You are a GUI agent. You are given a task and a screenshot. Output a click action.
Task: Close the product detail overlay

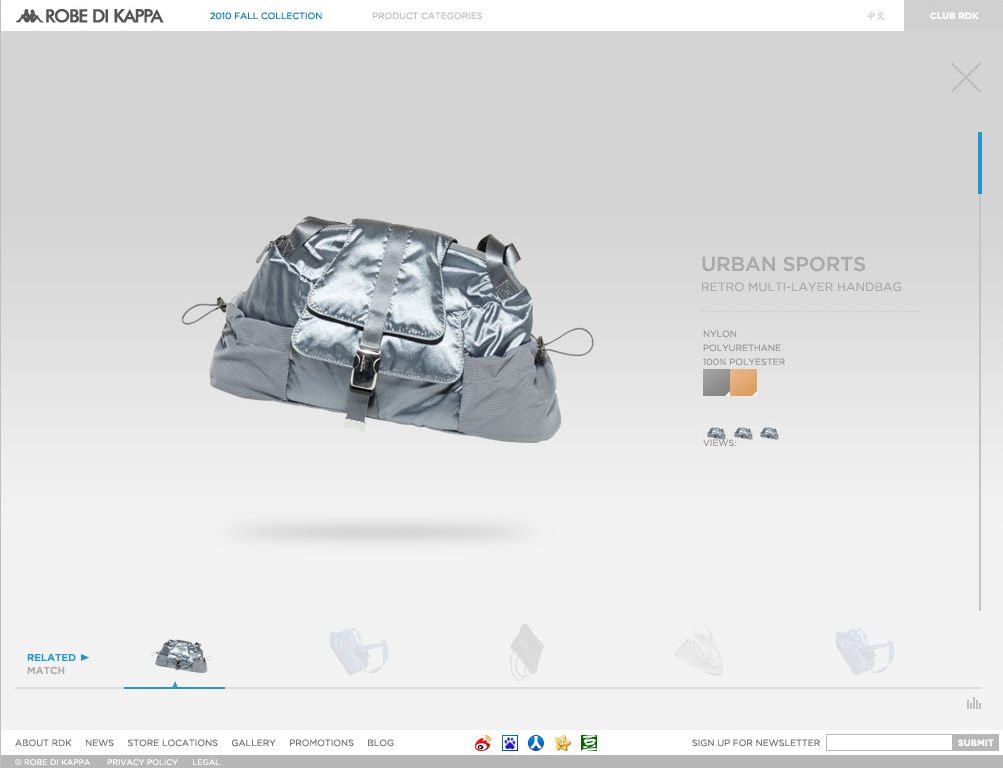pos(965,78)
